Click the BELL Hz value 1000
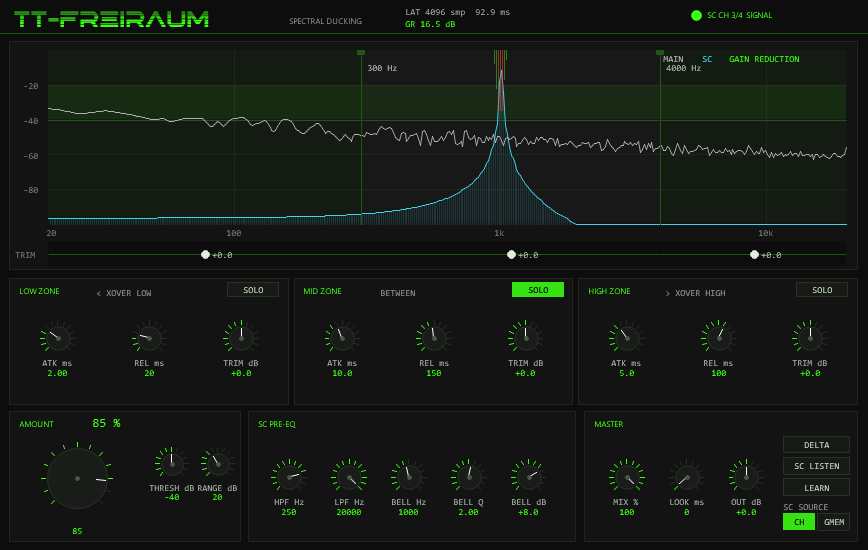The width and height of the screenshot is (868, 550). 409,512
